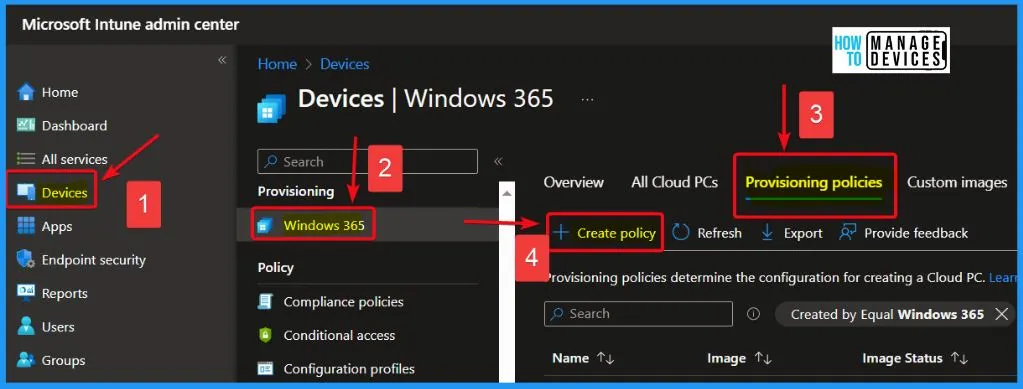Switch to the All Cloud PCs tab
1023x389 pixels.
point(675,182)
